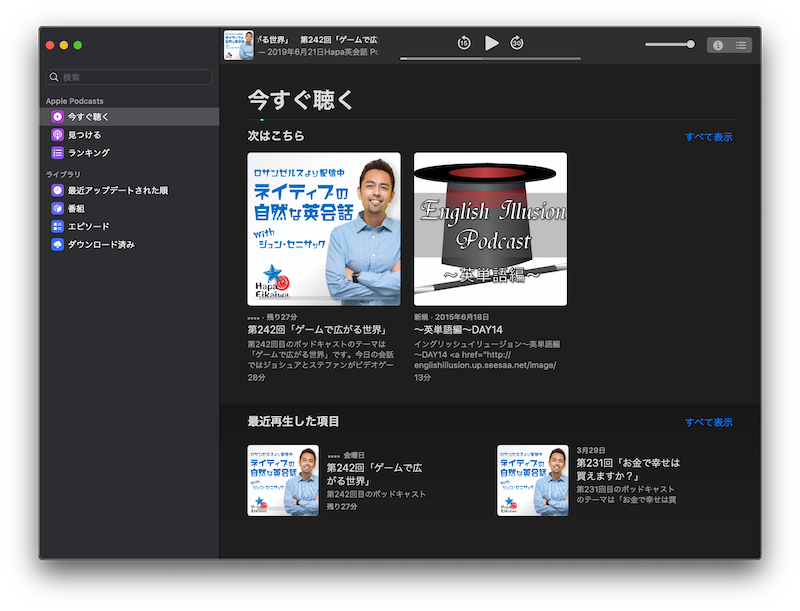Click the recently updated clock icon
This screenshot has height=611, width=800.
point(58,190)
